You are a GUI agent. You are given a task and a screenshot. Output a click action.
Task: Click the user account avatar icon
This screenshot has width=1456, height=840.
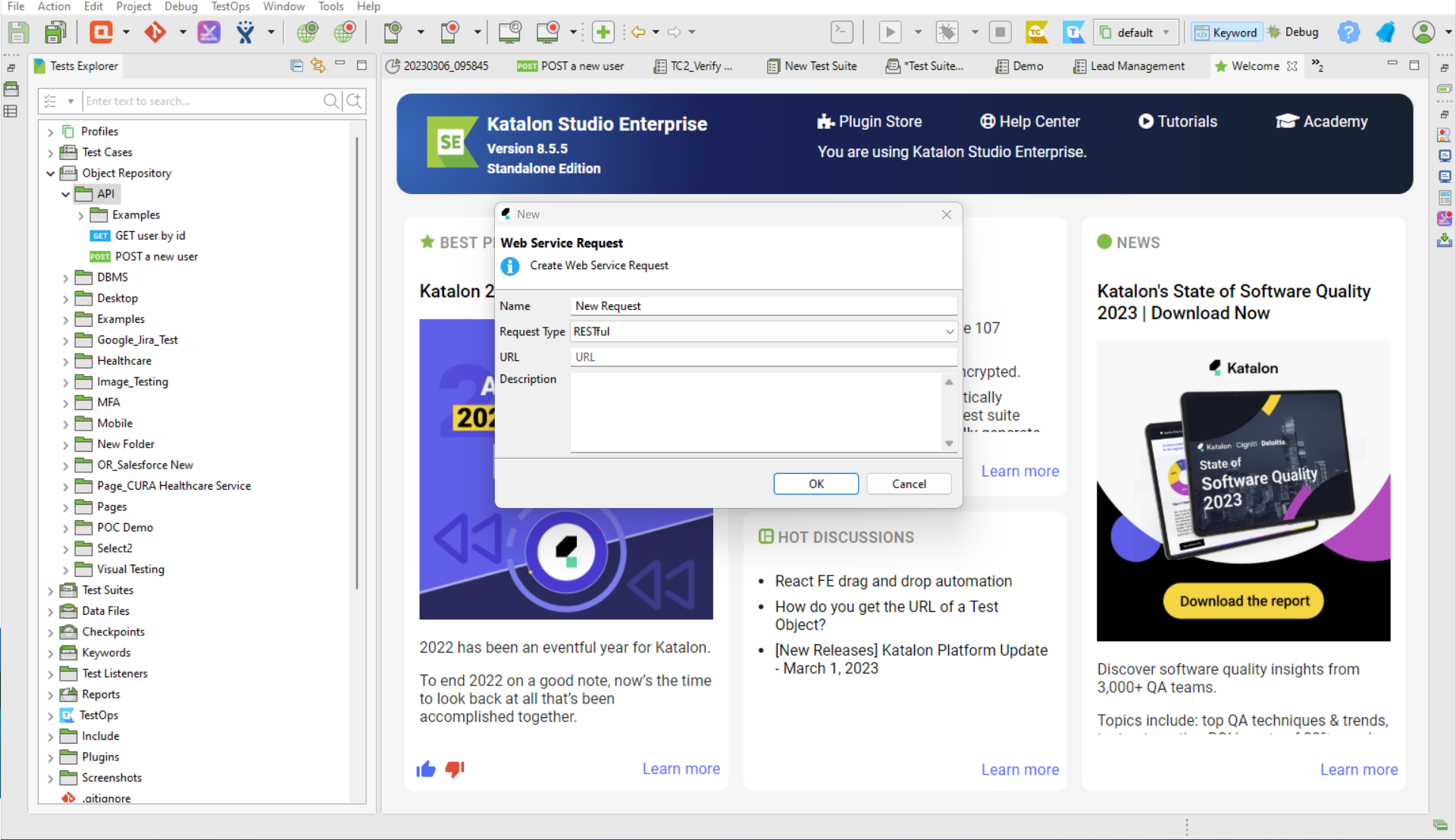point(1423,32)
